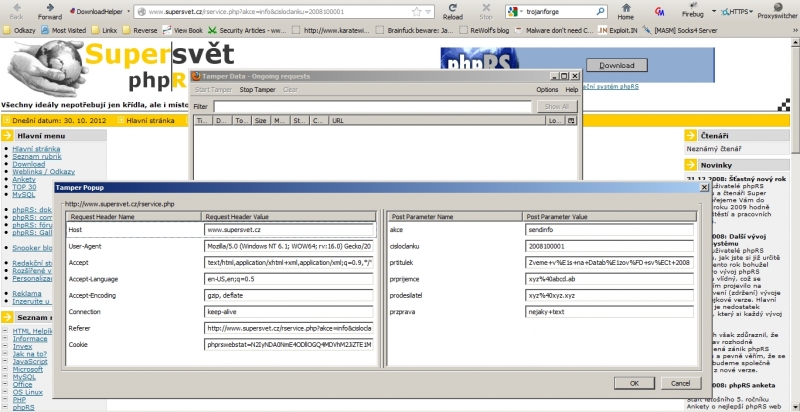800x412 pixels.
Task: Open the View Book bookmark
Action: click(x=183, y=30)
